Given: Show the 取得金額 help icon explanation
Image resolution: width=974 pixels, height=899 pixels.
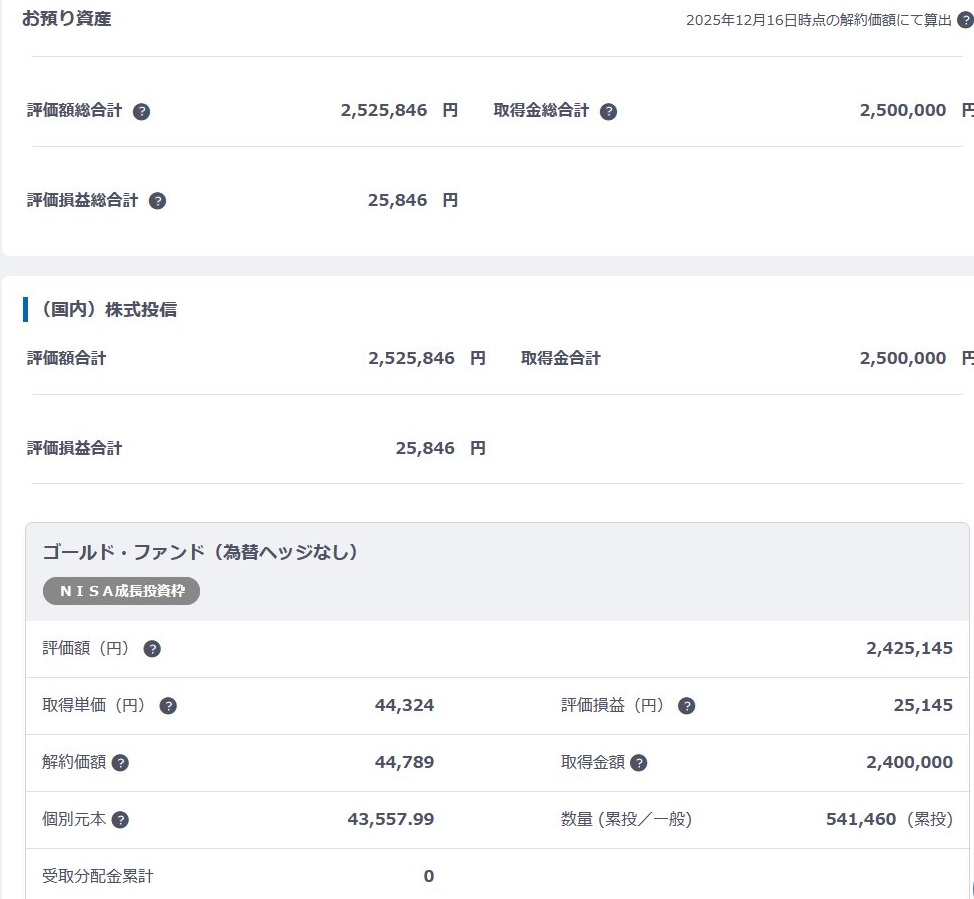Looking at the screenshot, I should tap(638, 763).
